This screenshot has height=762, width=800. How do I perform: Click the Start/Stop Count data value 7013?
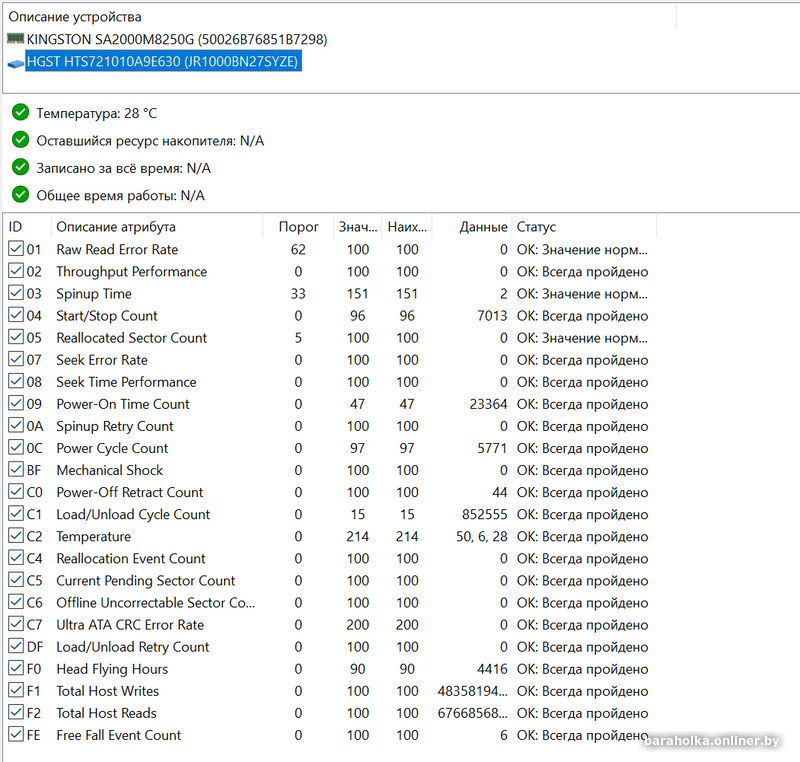pyautogui.click(x=492, y=316)
